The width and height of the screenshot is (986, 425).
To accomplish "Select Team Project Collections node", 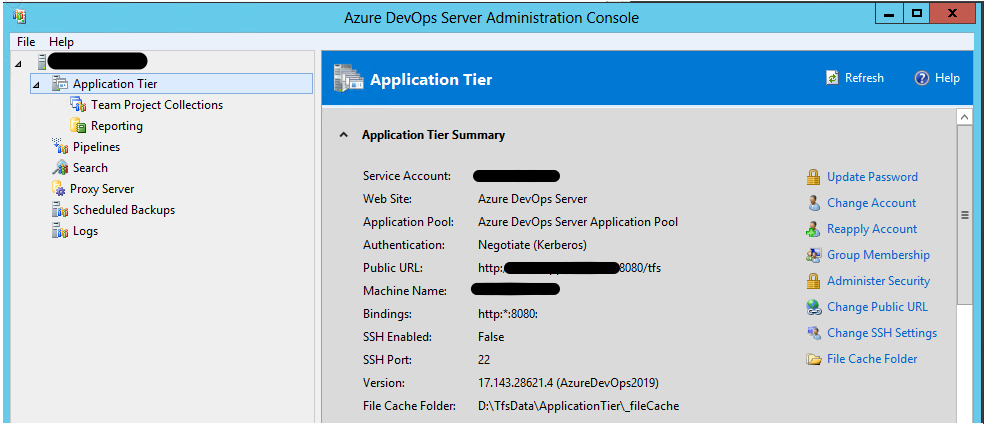I will (157, 105).
